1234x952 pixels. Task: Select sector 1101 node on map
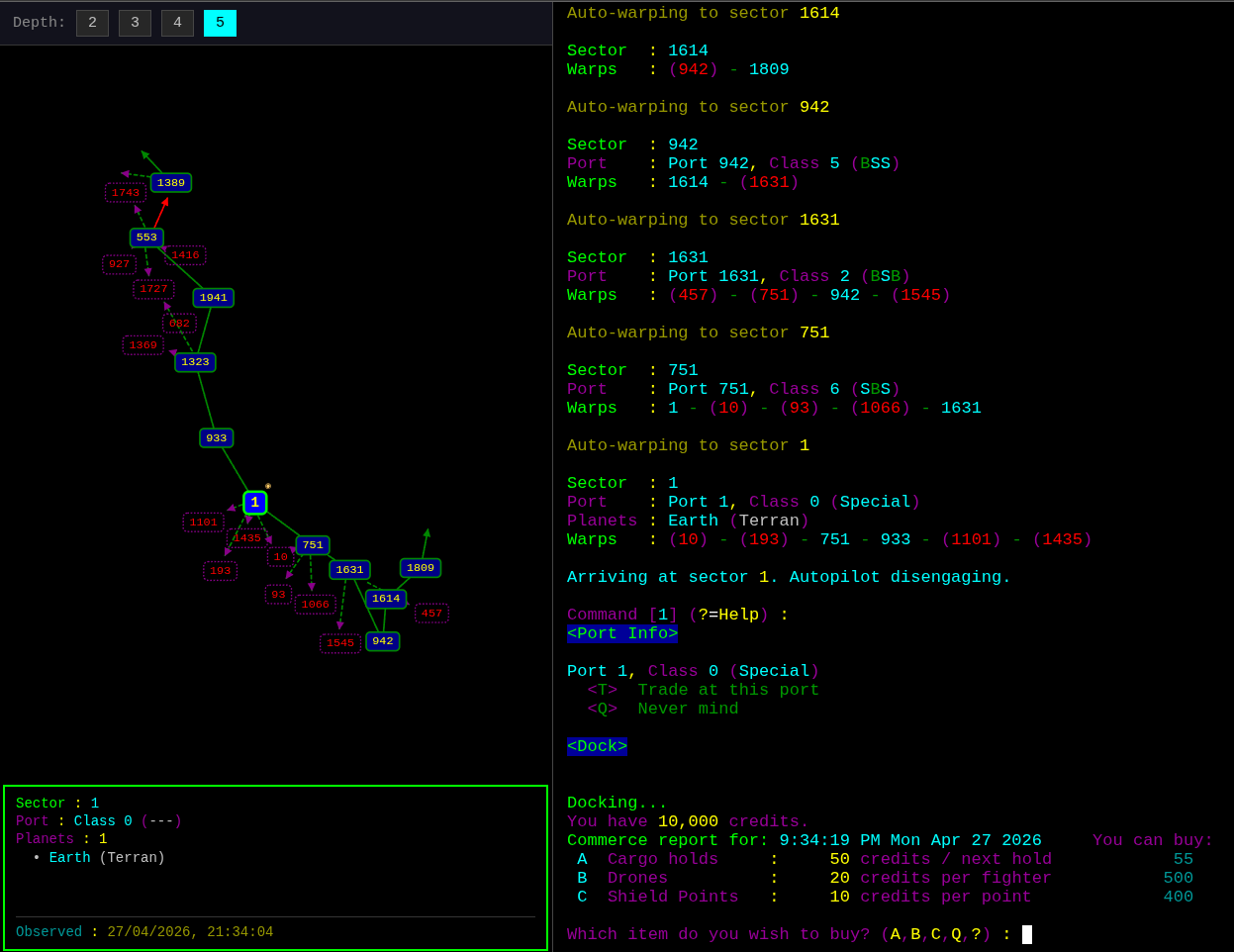pos(204,523)
